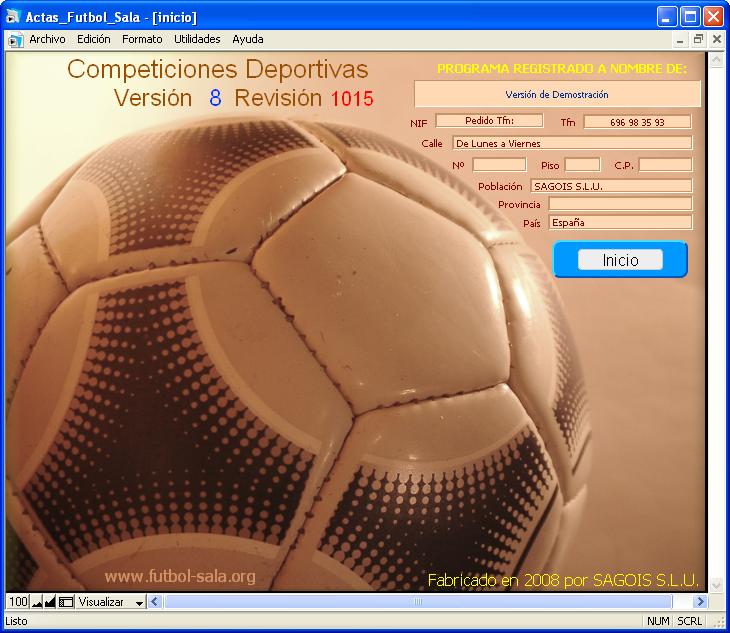Screen dimensions: 730x633
Task: Click the empty Nº field
Action: click(499, 165)
